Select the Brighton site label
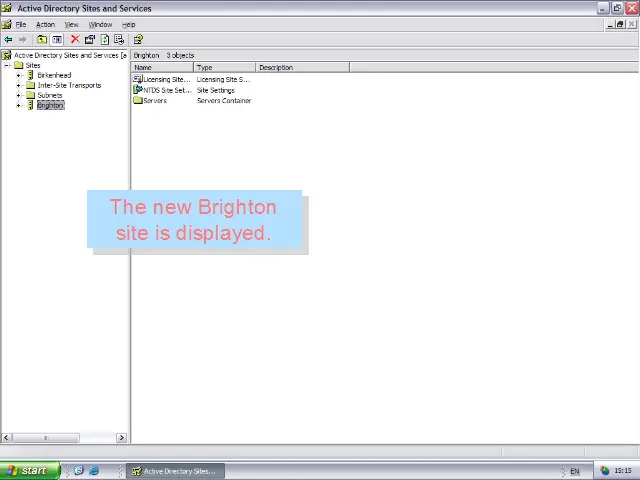The image size is (640, 480). 51,105
